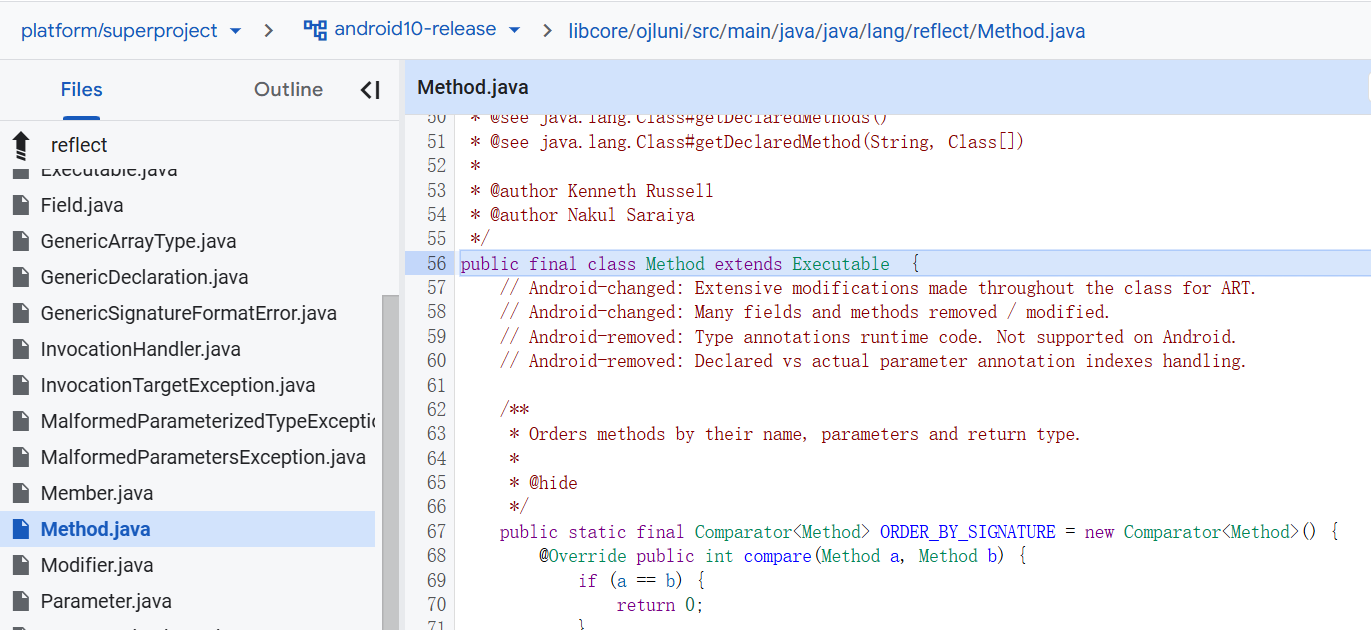
Task: Click file icon next to MalformedParametersException.java
Action: point(20,457)
